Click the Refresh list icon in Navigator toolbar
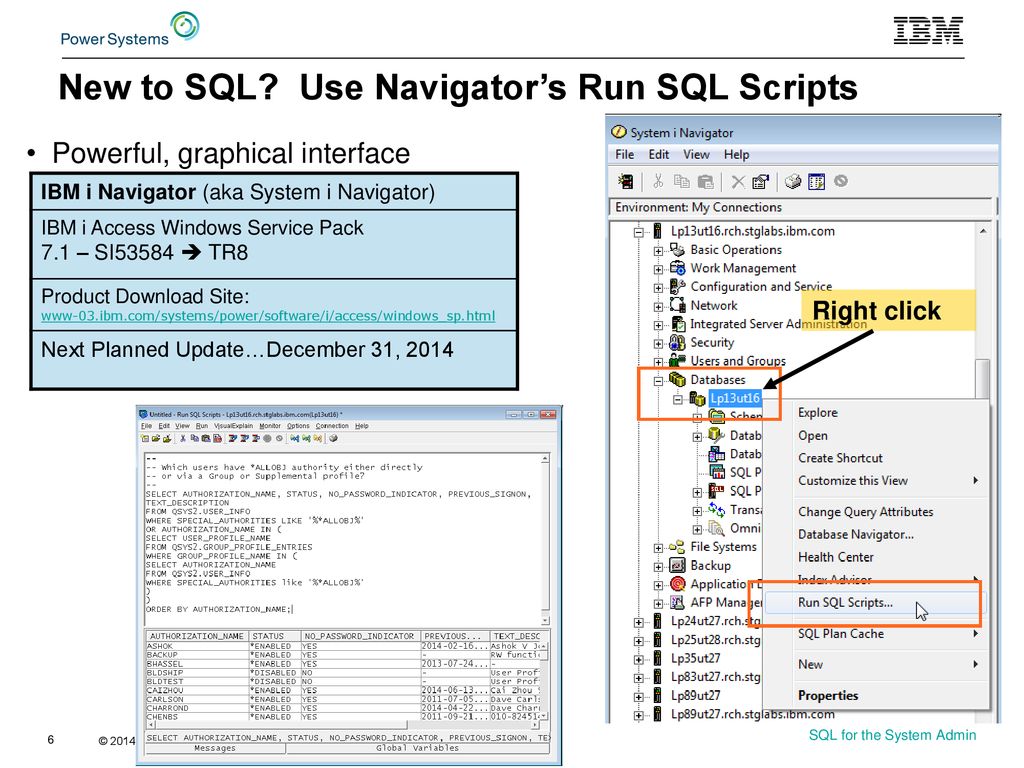The image size is (1024, 768). (x=816, y=182)
